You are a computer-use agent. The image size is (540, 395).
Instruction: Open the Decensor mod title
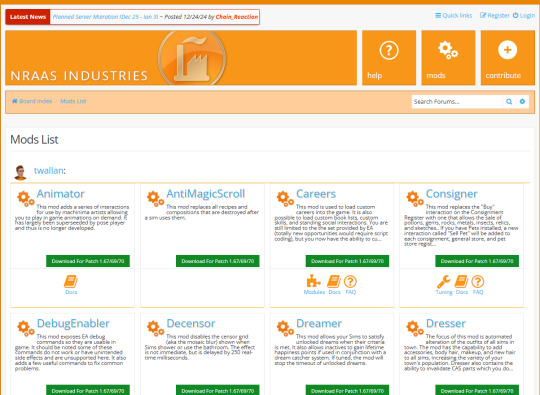[191, 324]
